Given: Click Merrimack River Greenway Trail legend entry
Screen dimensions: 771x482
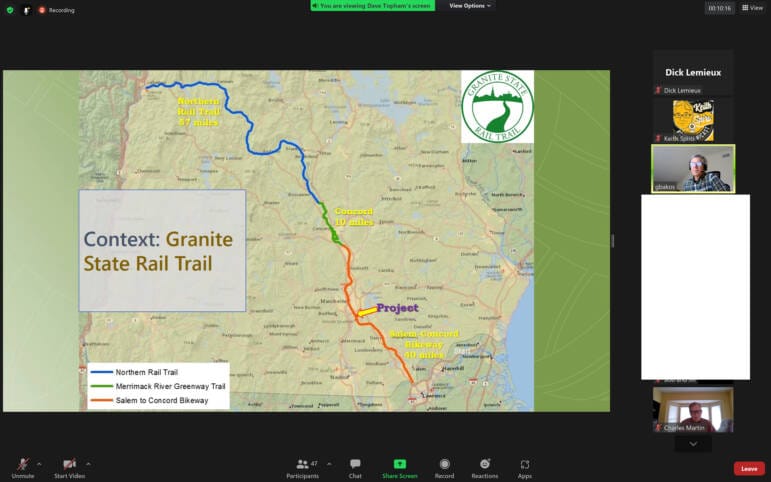Looking at the screenshot, I should point(158,387).
